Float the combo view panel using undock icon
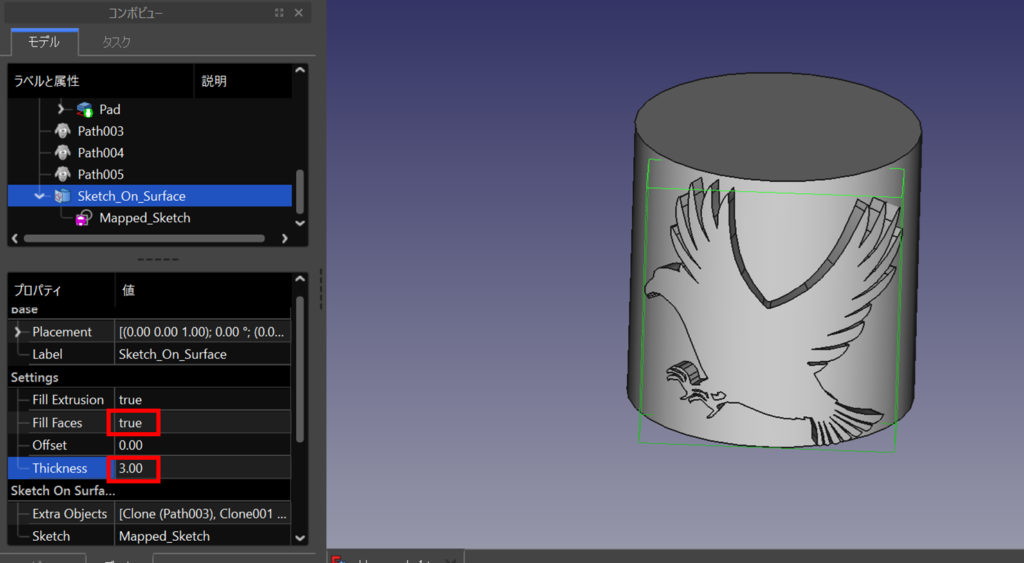Screen dimensions: 1024x563 click(x=278, y=13)
